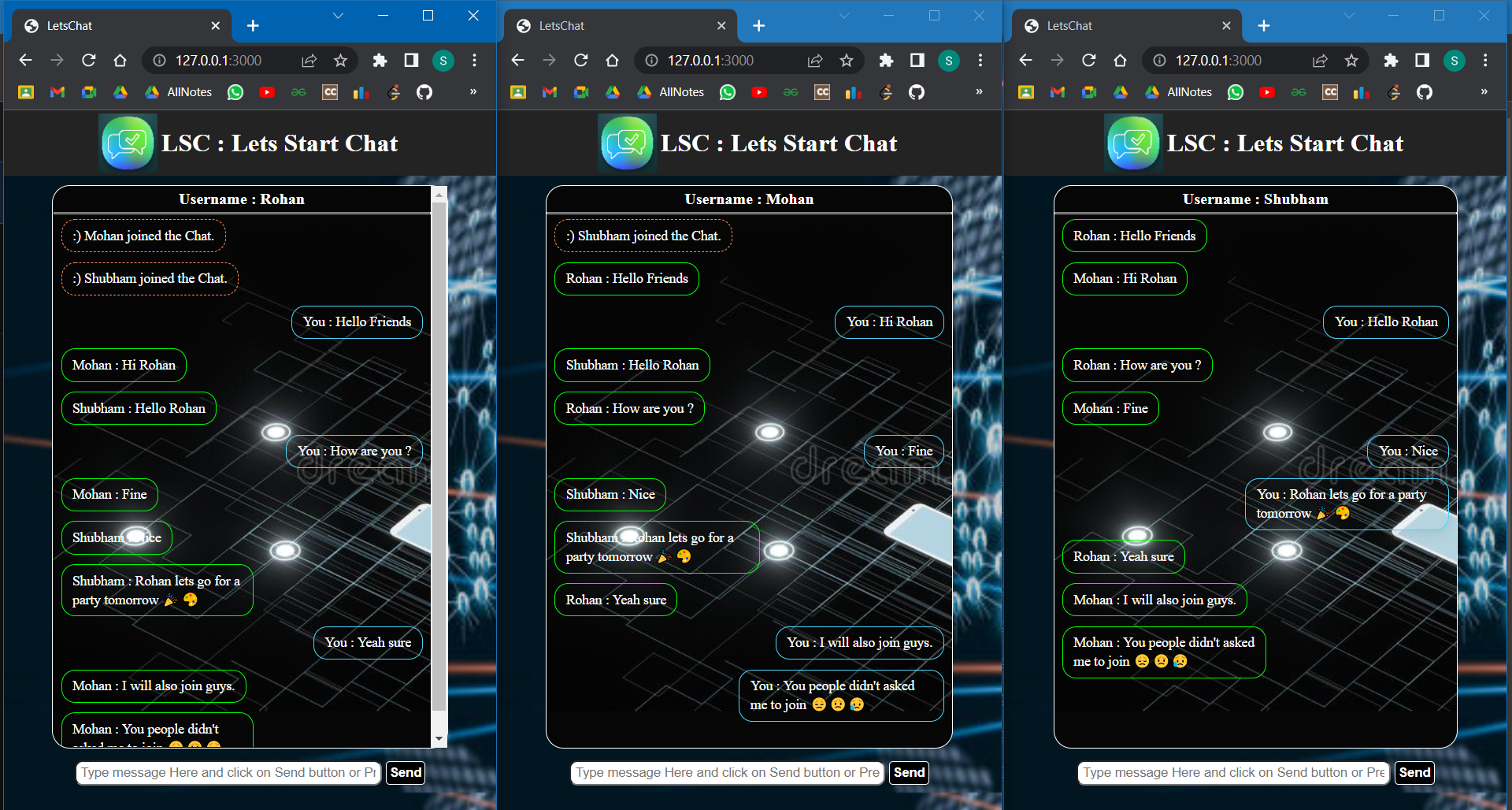Click the share icon in the address bar
1512x810 pixels.
309,61
